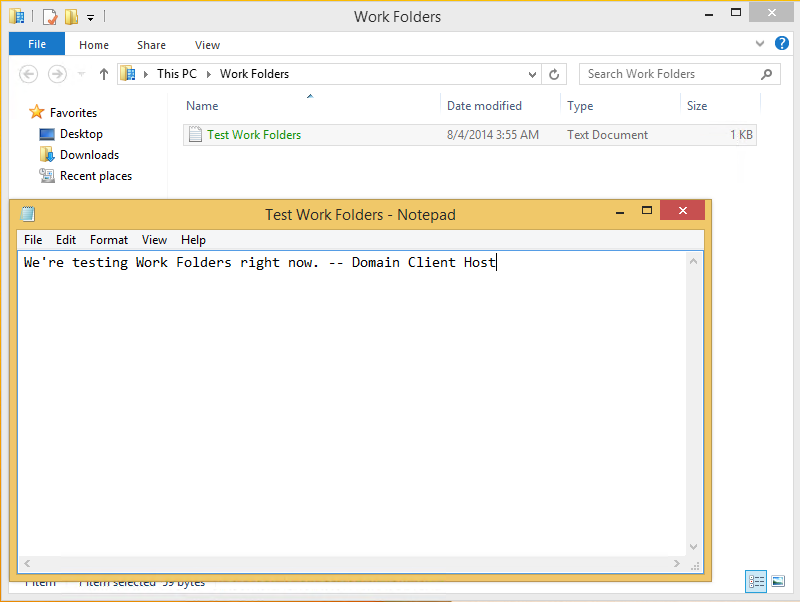The height and width of the screenshot is (602, 800).
Task: Click the Properties quick access icon
Action: 50,17
